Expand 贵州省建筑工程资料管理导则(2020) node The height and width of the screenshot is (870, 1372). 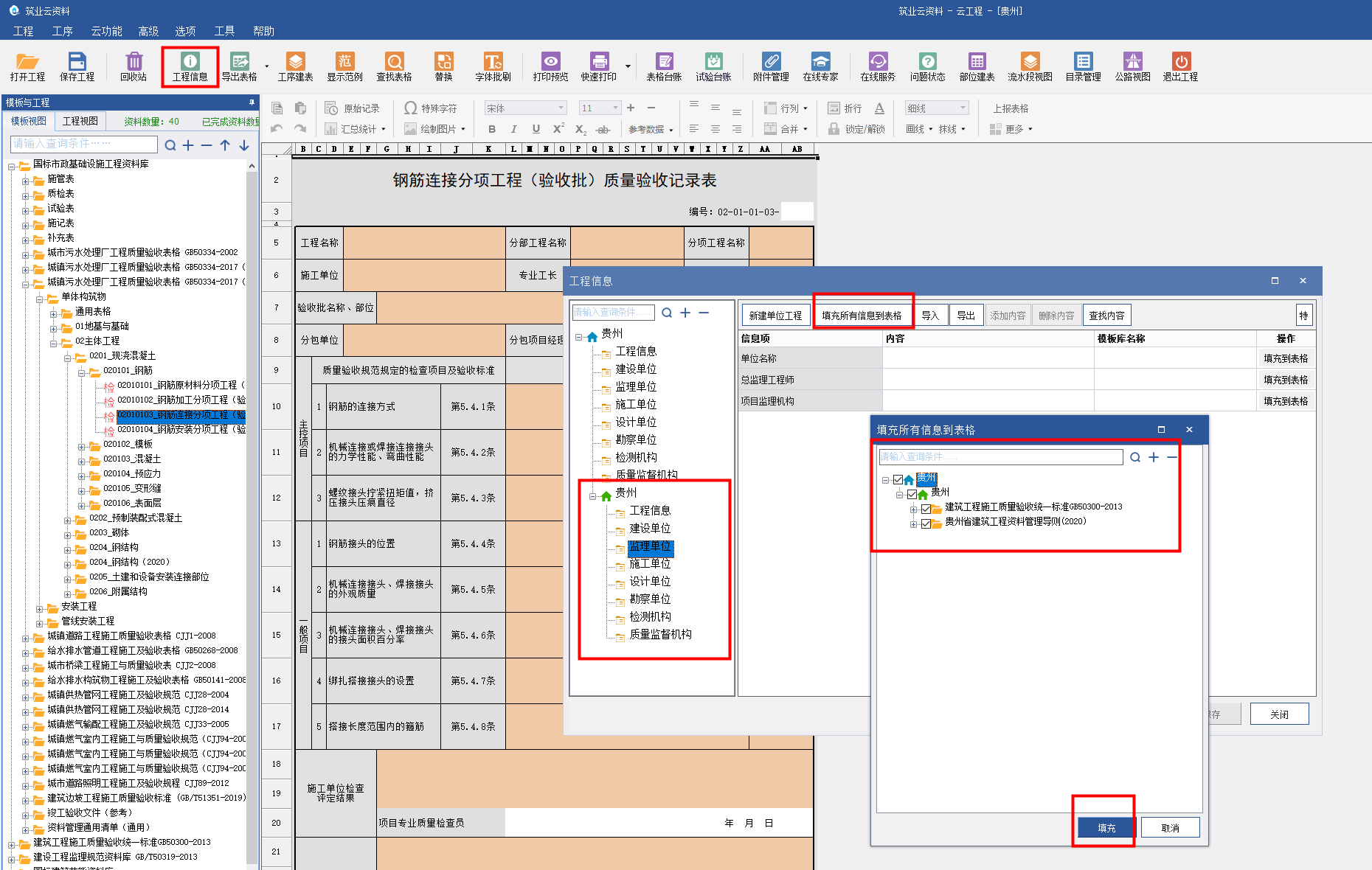point(913,524)
